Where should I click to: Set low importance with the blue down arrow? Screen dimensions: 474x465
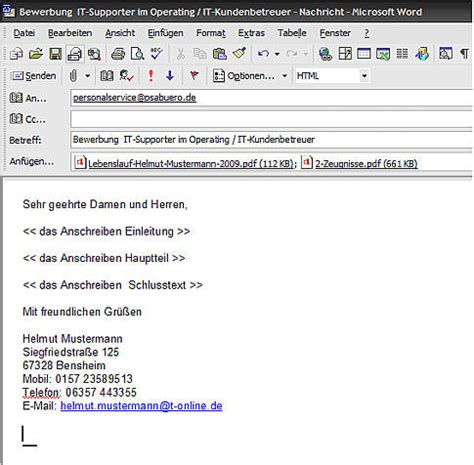pyautogui.click(x=170, y=76)
